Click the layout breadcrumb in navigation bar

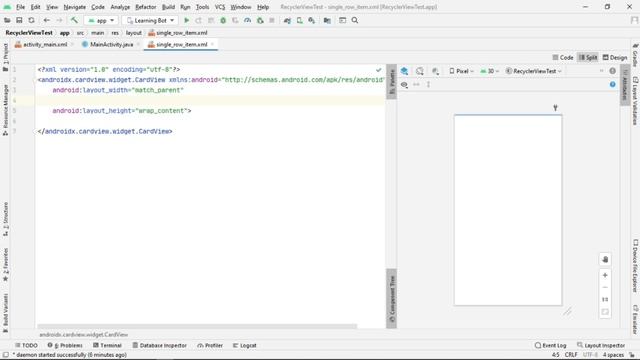click(x=133, y=33)
